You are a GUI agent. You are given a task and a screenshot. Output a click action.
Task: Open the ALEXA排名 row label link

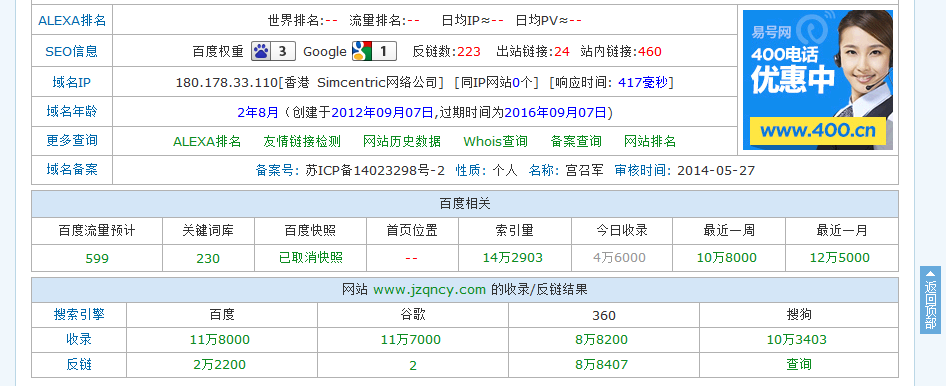[x=72, y=21]
